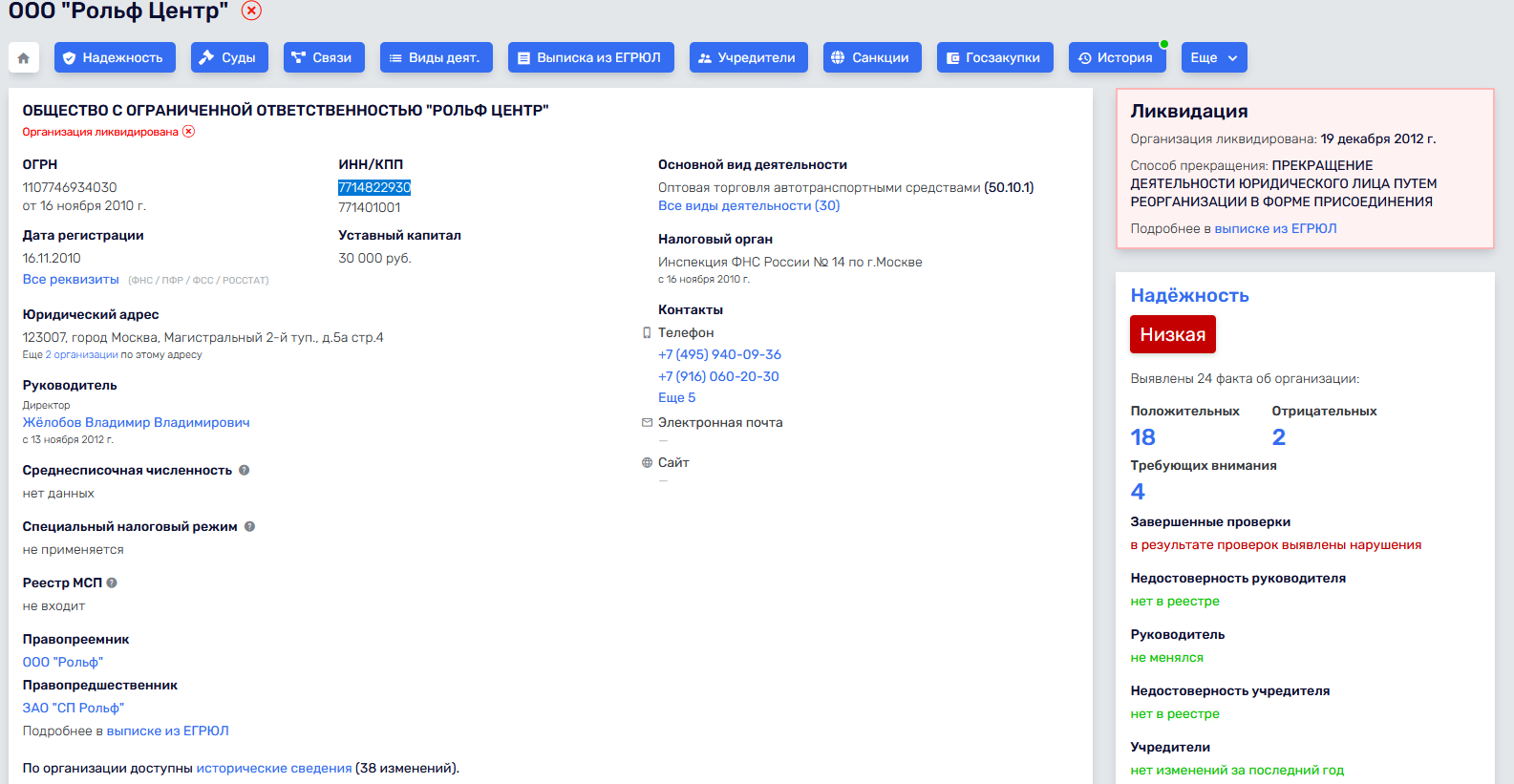Open the Госзакупки tab

pos(995,57)
